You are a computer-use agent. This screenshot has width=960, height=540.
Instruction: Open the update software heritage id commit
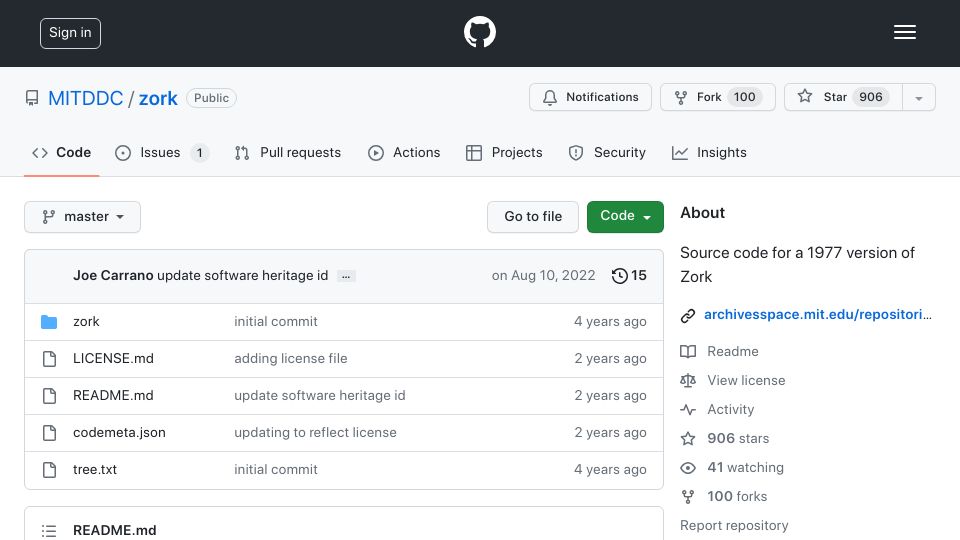tap(242, 276)
